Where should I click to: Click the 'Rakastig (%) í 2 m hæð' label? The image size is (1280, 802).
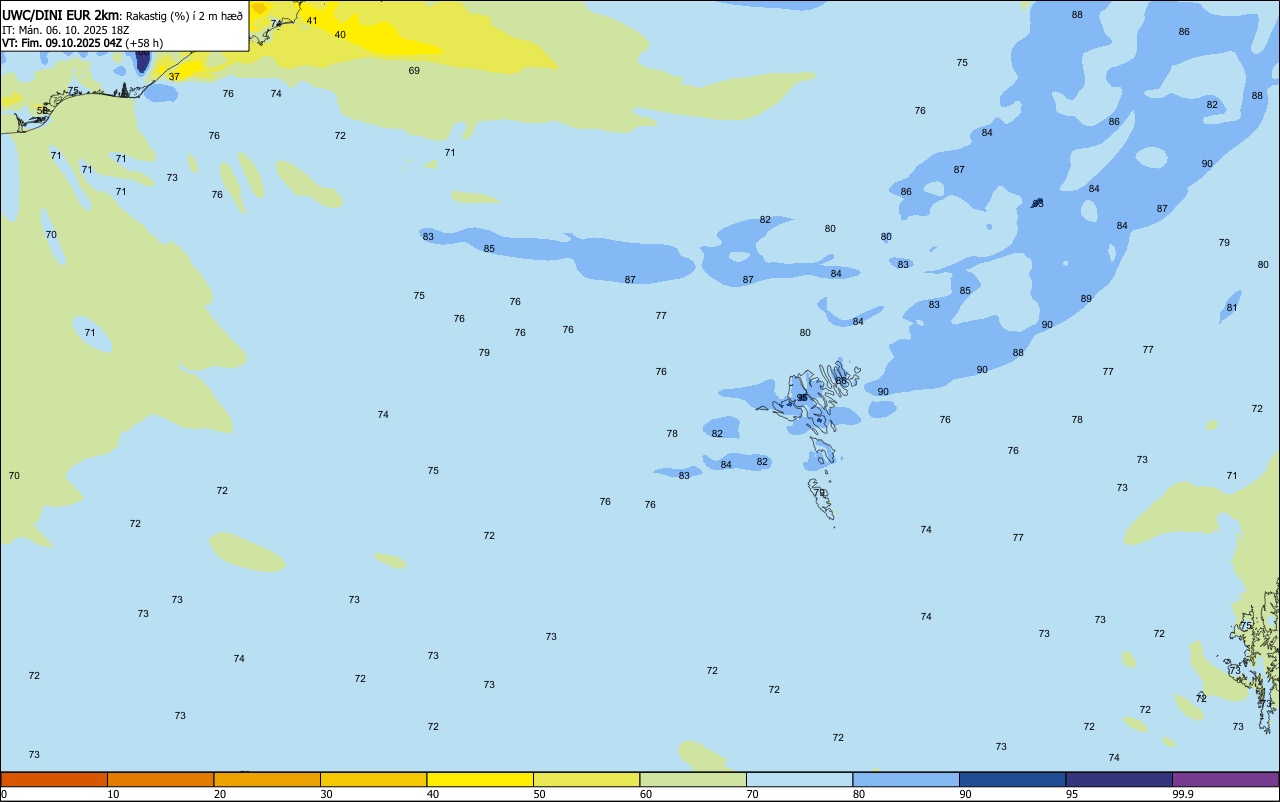(x=184, y=16)
